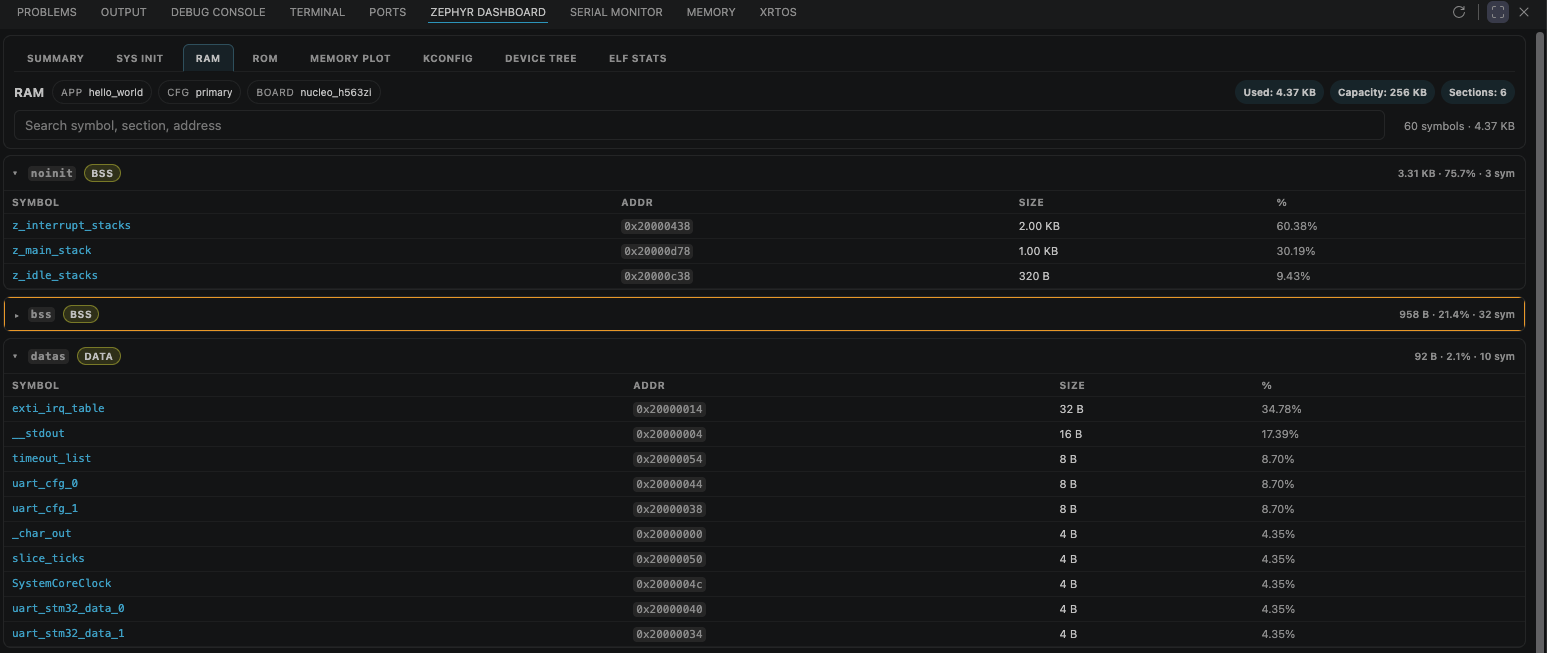The image size is (1547, 653).
Task: Switch to the Terminal tab
Action: 317,12
